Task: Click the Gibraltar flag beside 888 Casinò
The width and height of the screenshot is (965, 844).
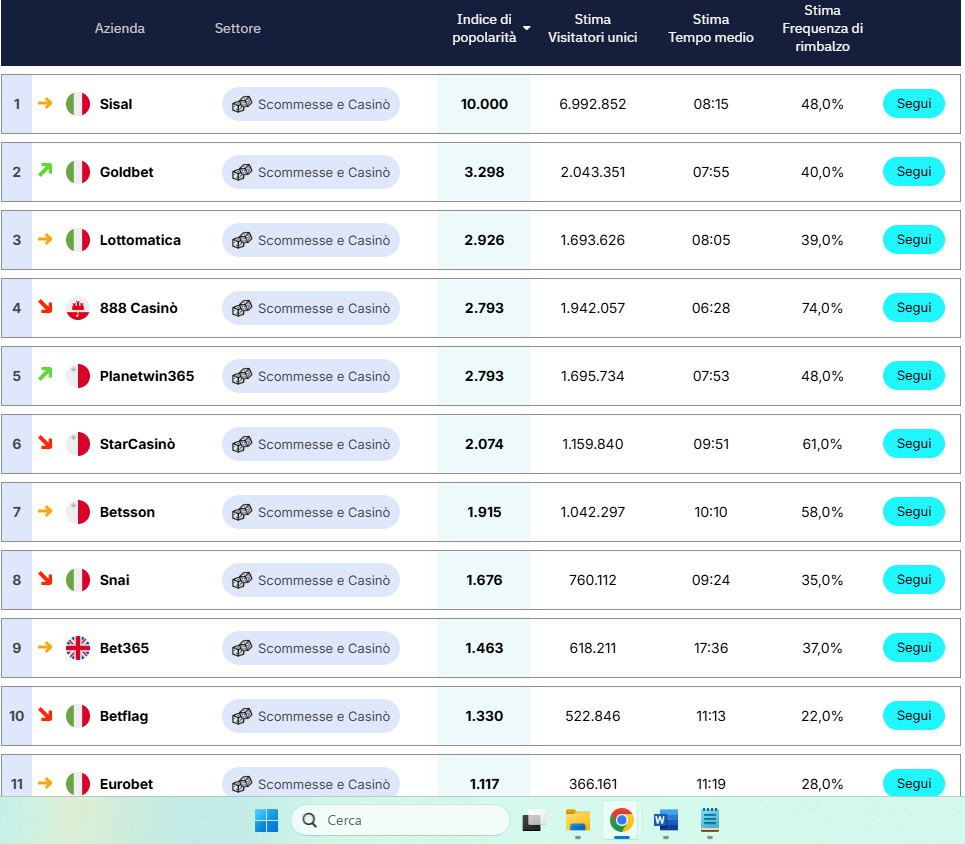Action: (78, 308)
